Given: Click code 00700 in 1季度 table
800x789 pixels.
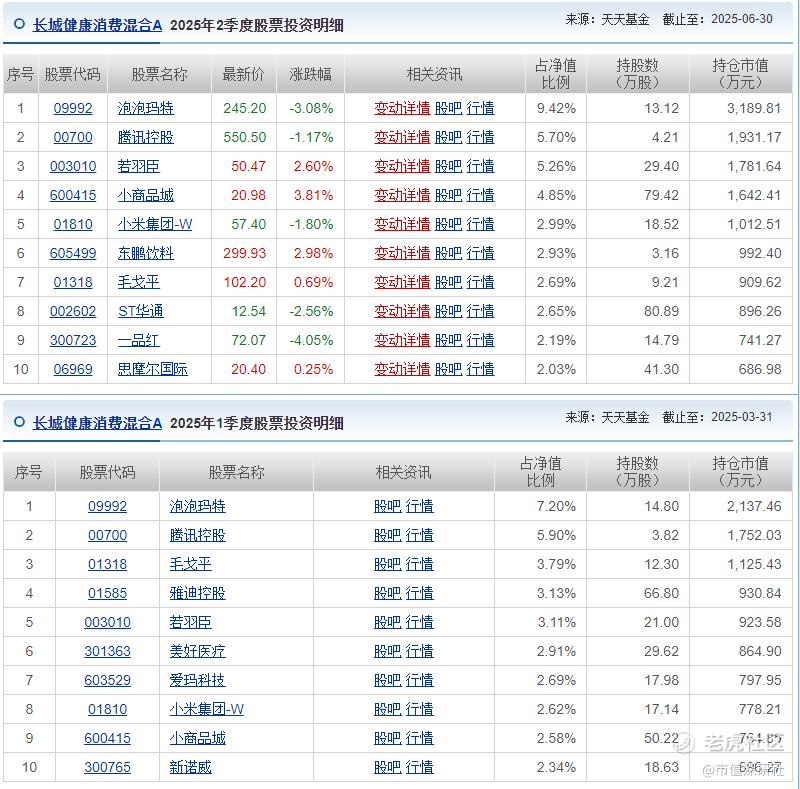Looking at the screenshot, I should 107,536.
